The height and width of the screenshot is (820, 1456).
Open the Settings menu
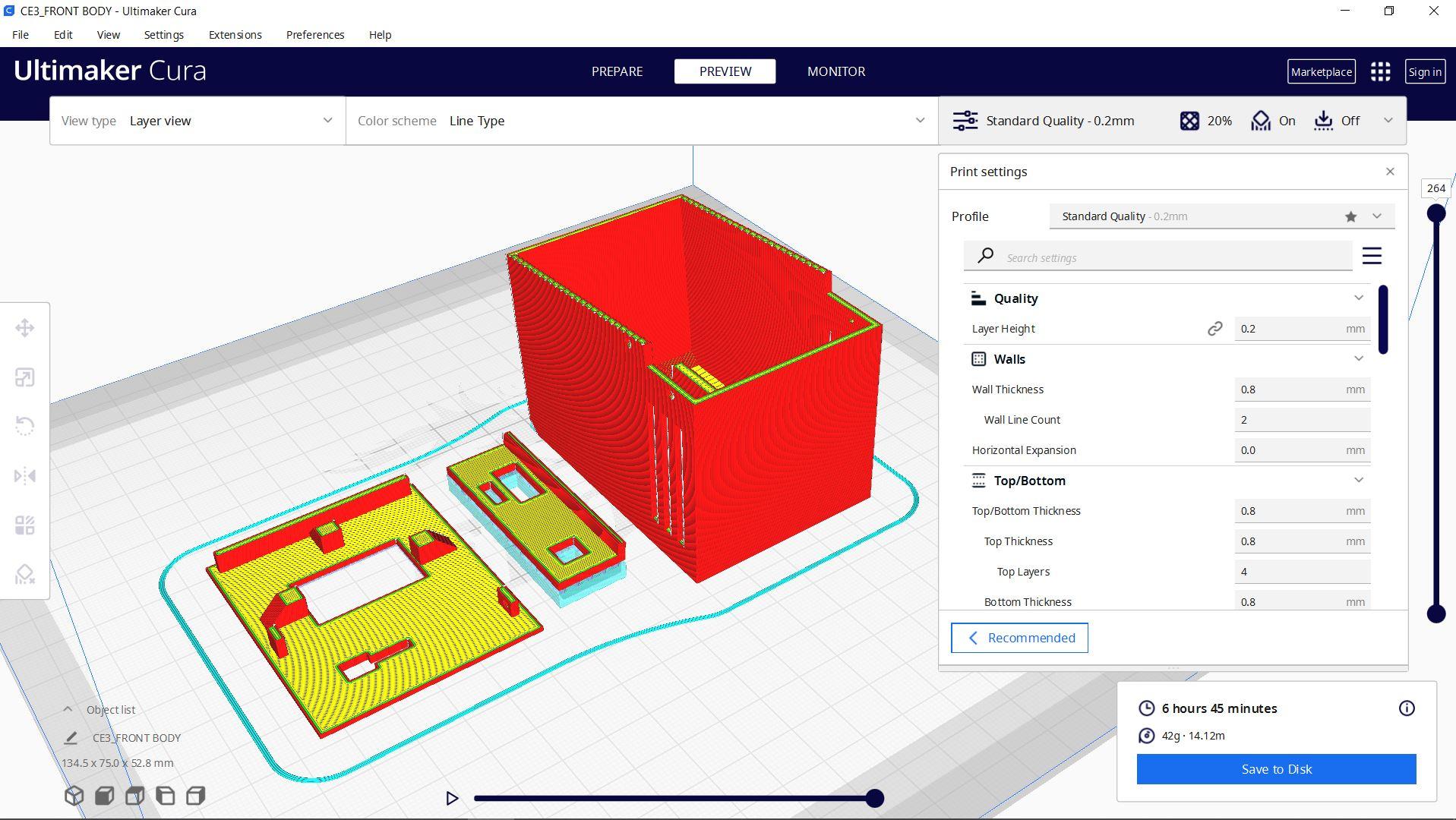164,35
